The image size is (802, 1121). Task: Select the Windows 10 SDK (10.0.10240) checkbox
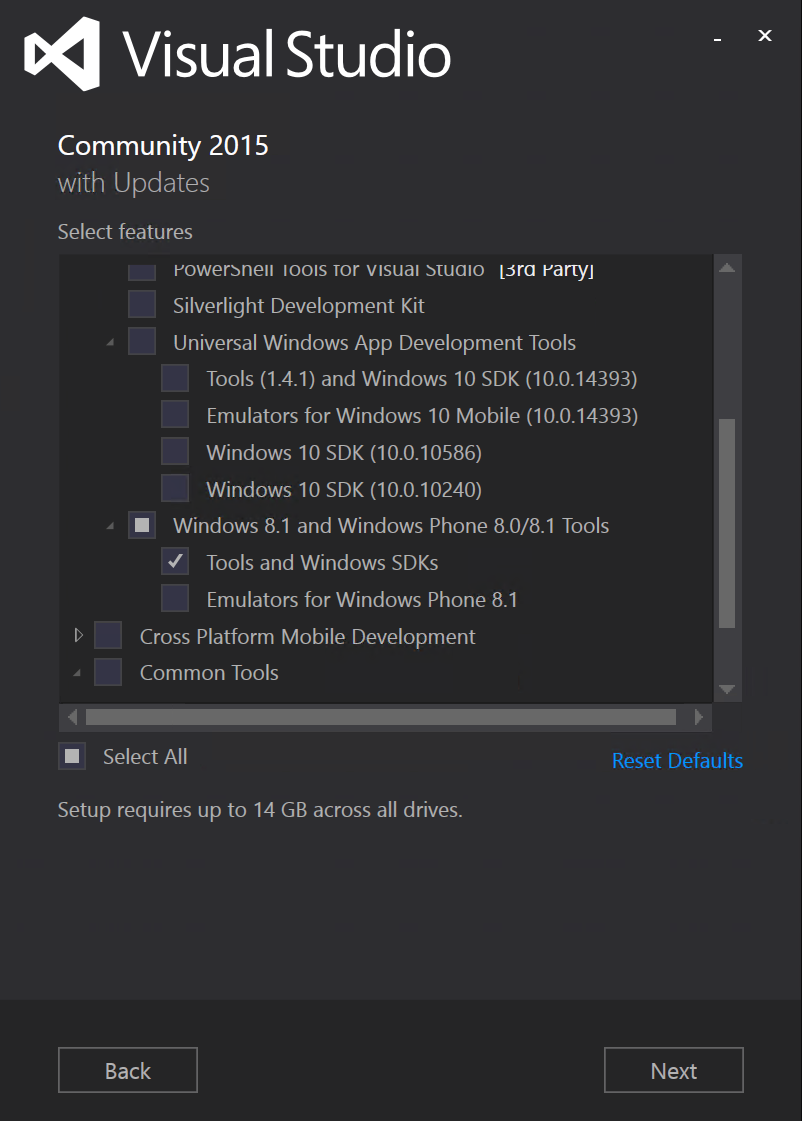175,489
